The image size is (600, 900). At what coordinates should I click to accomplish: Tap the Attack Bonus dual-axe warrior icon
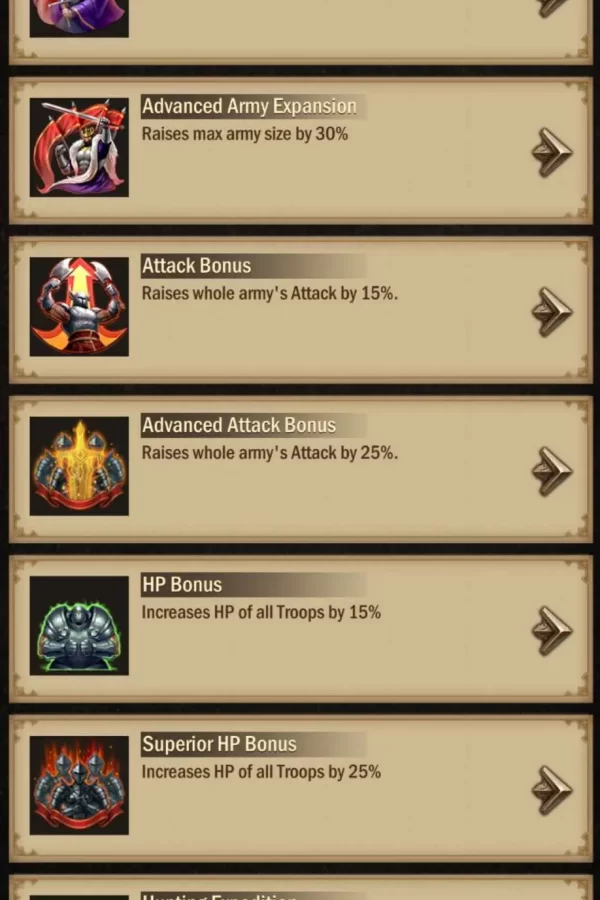point(79,307)
